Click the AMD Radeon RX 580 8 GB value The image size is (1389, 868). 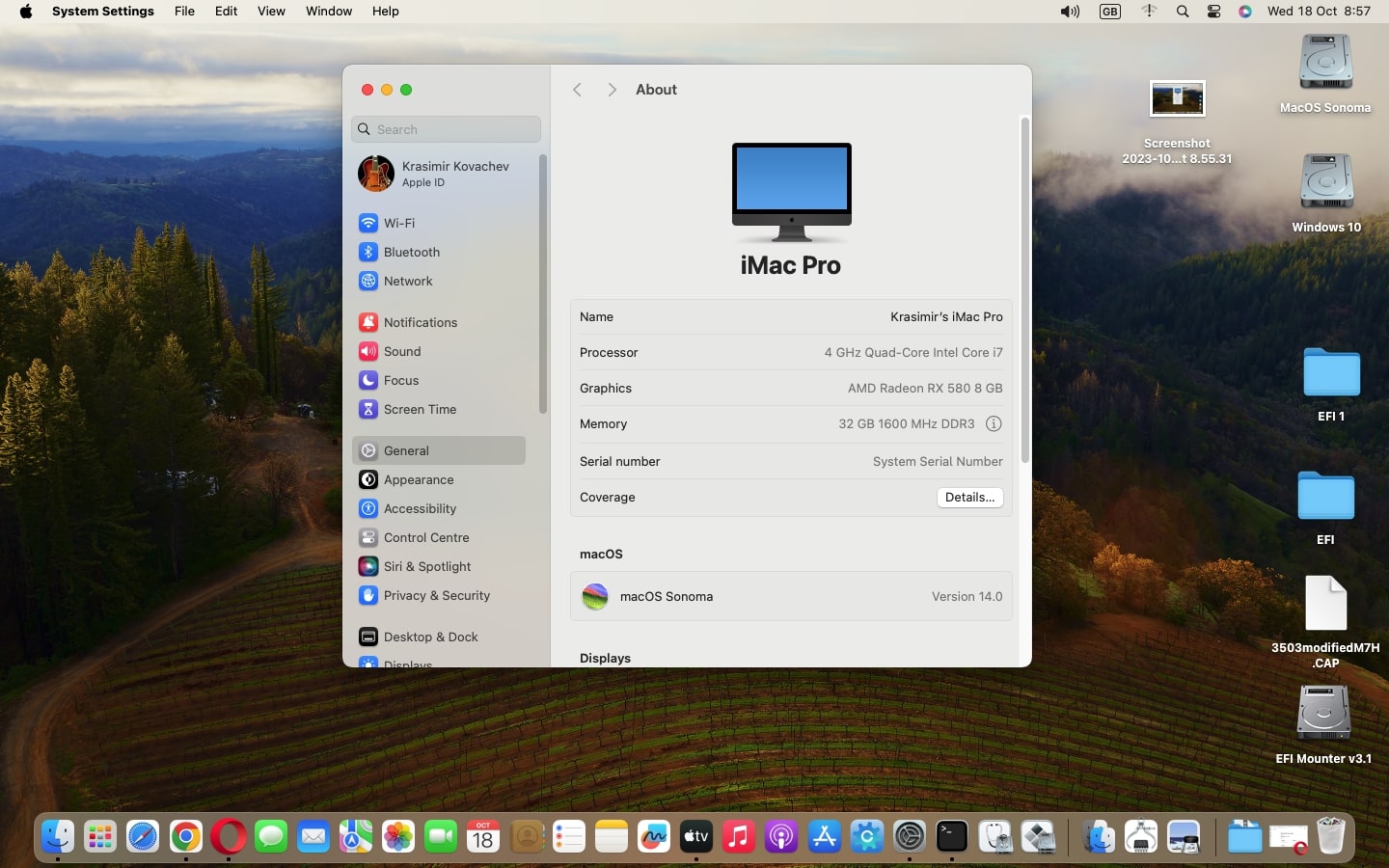[925, 388]
